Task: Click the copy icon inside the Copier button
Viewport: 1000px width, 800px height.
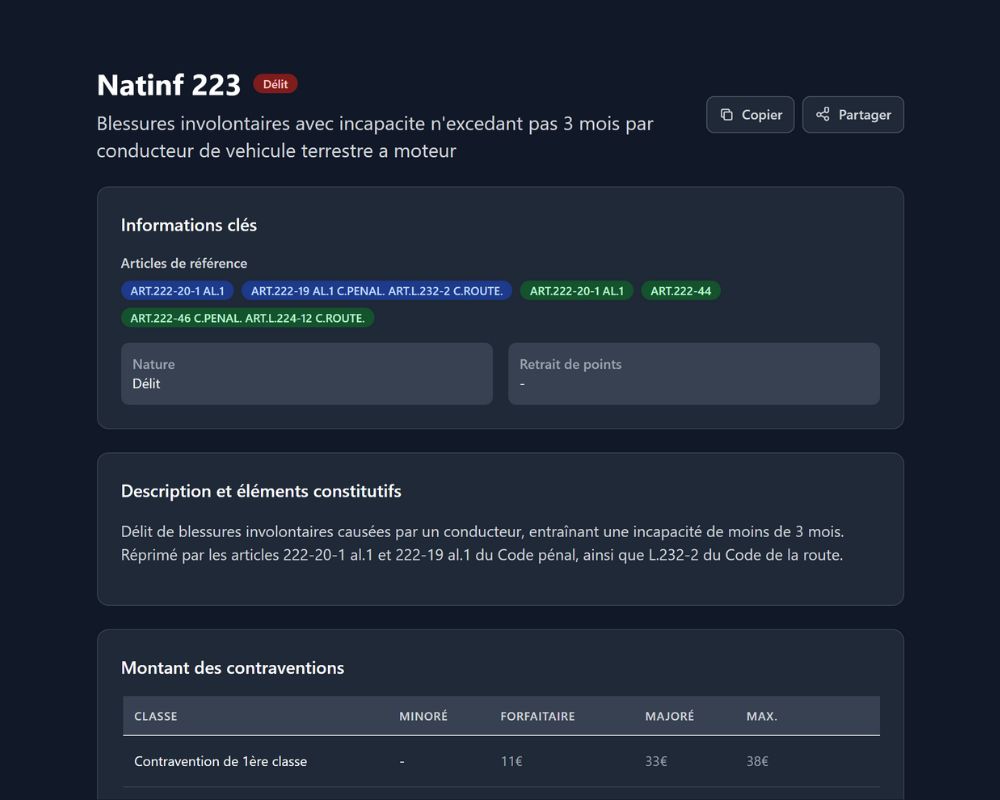Action: 726,114
